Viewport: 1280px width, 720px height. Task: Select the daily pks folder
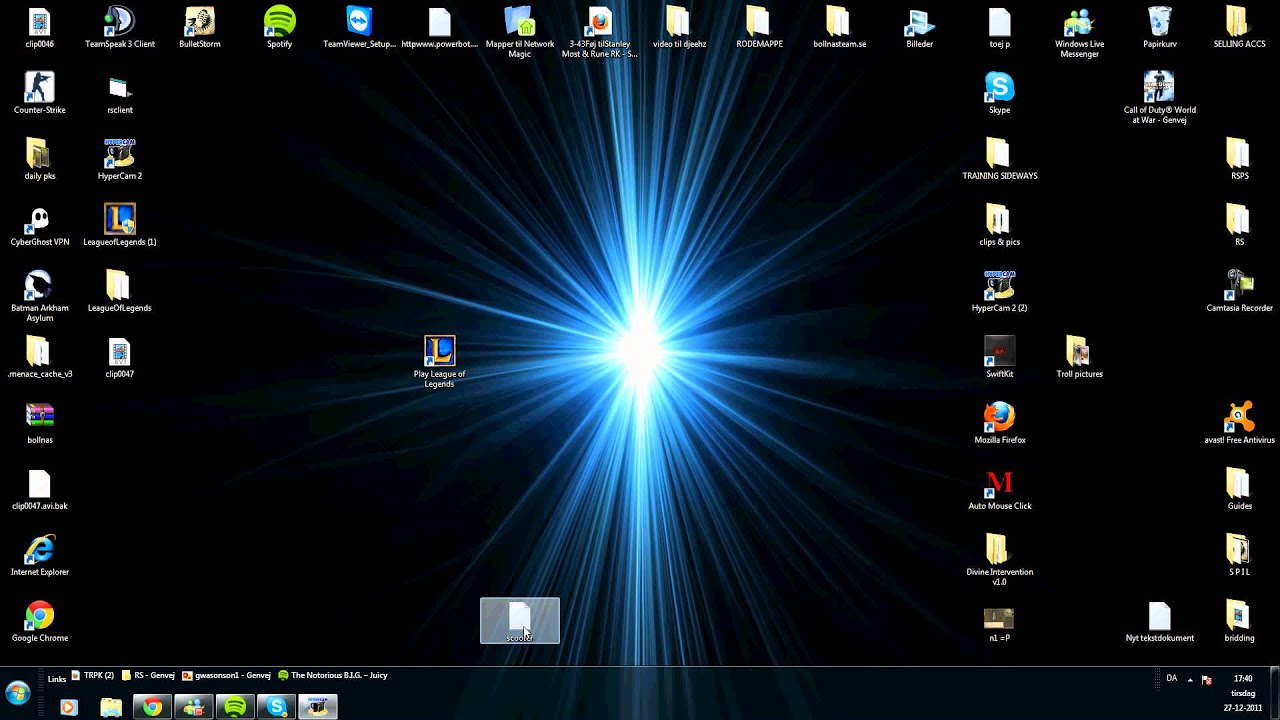point(40,160)
